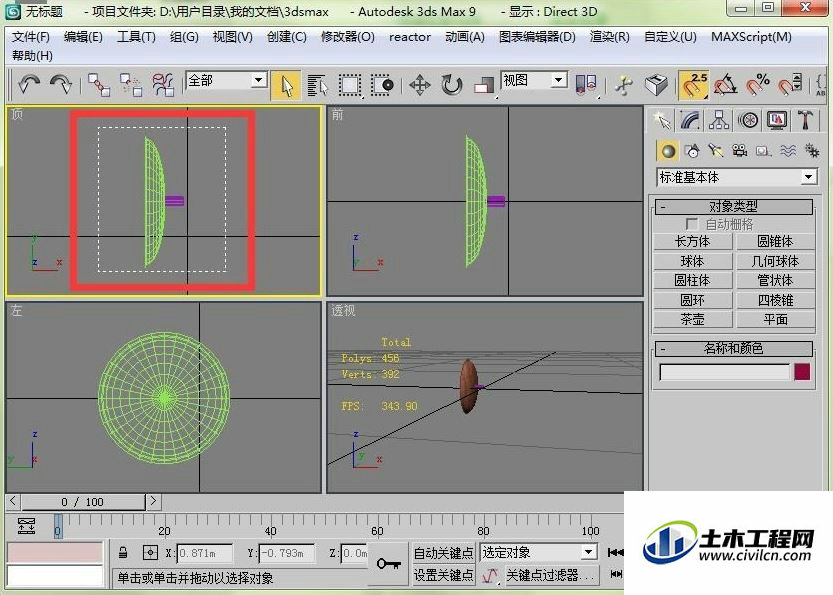Click the X coordinate field
The width and height of the screenshot is (833, 595).
[x=205, y=553]
